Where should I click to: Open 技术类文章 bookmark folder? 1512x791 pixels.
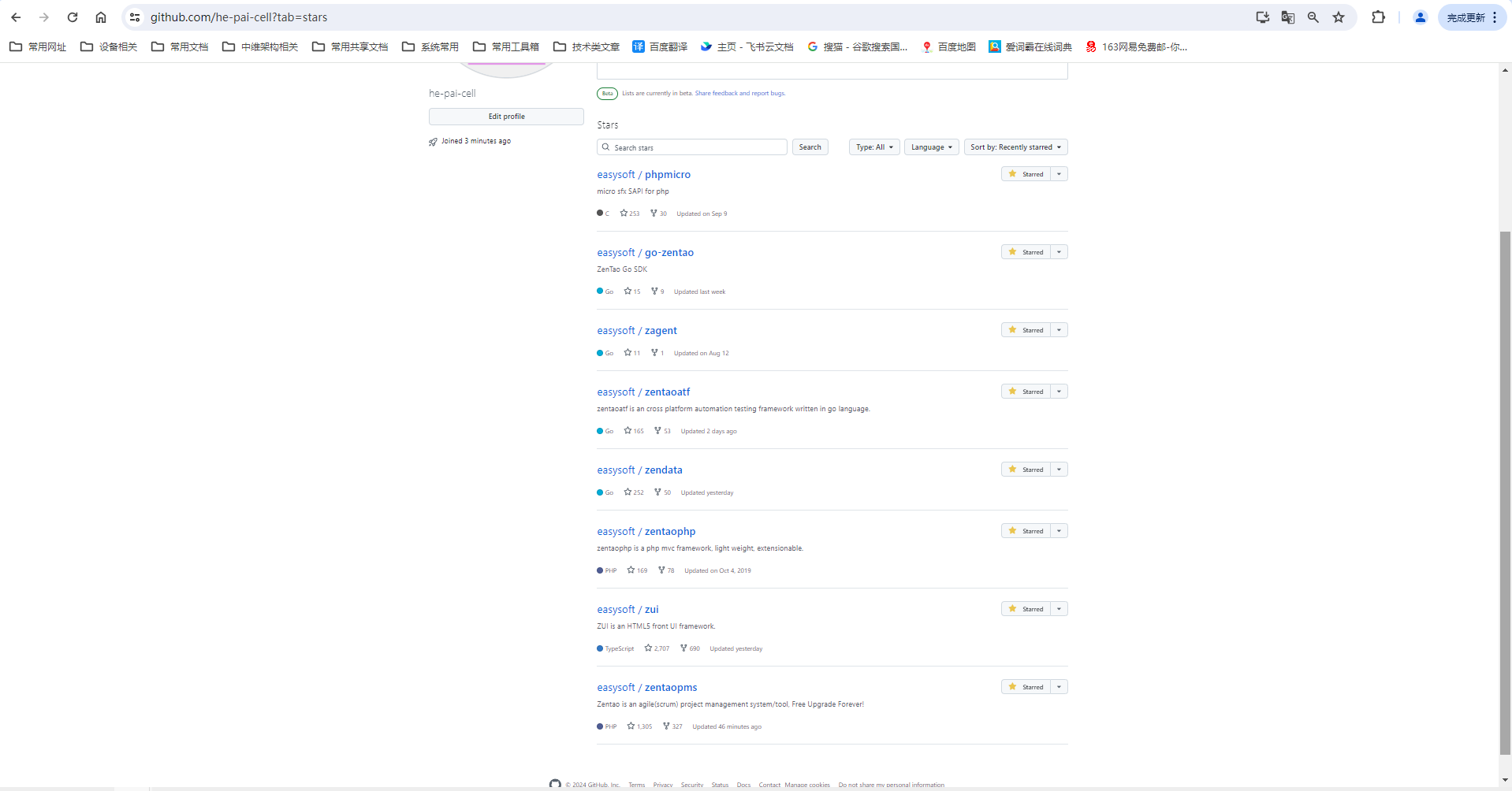[587, 46]
